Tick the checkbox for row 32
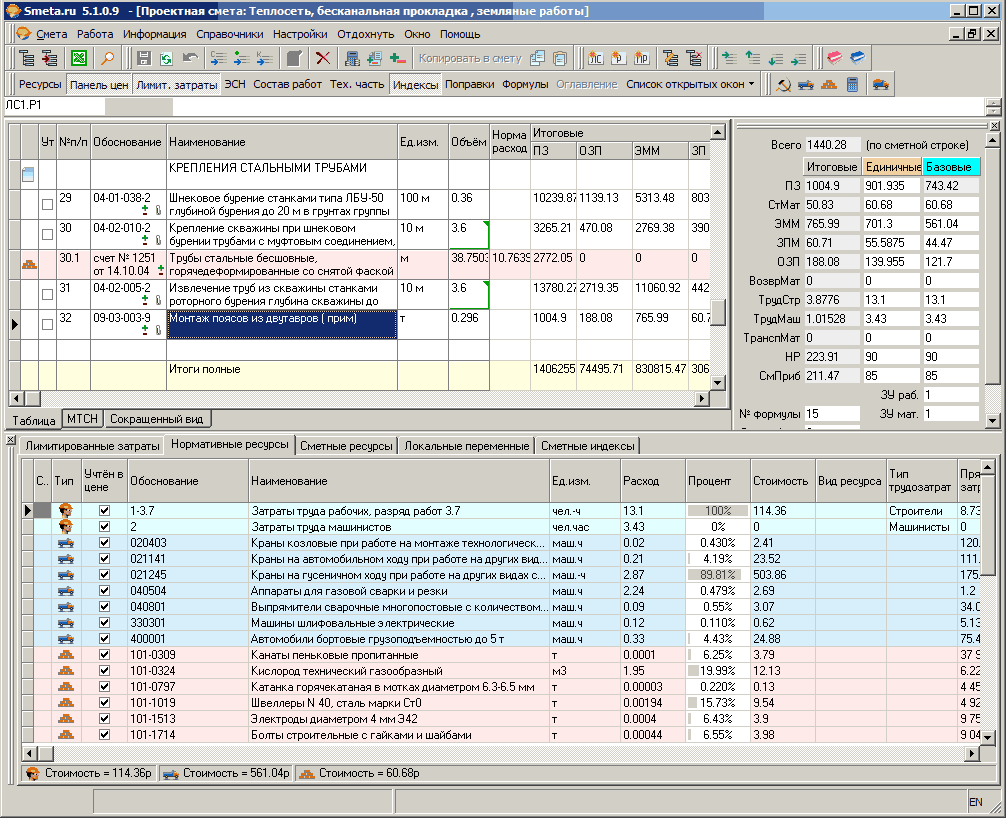Screen dimensions: 1006x818 pyautogui.click(x=47, y=325)
